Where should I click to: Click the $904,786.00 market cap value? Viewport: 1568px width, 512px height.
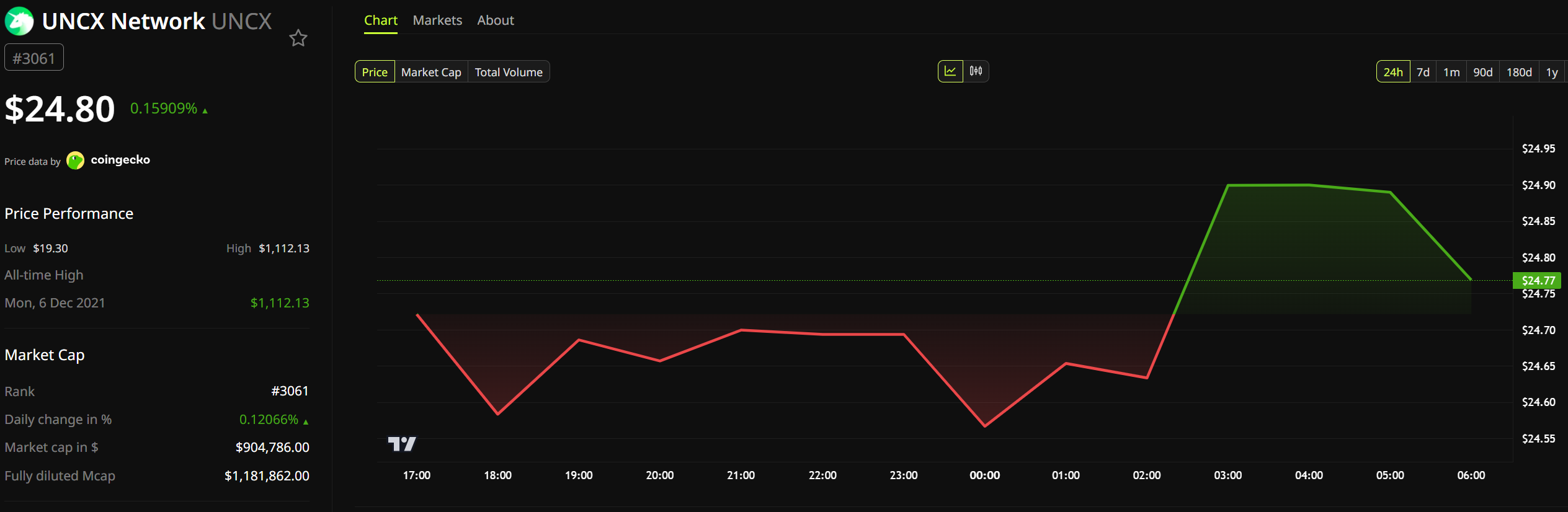coord(272,448)
